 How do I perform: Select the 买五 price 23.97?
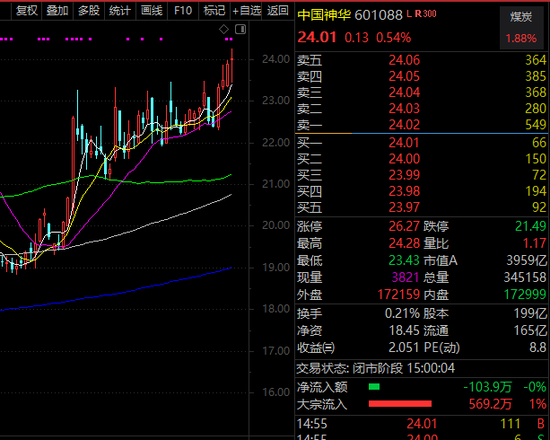click(x=404, y=208)
